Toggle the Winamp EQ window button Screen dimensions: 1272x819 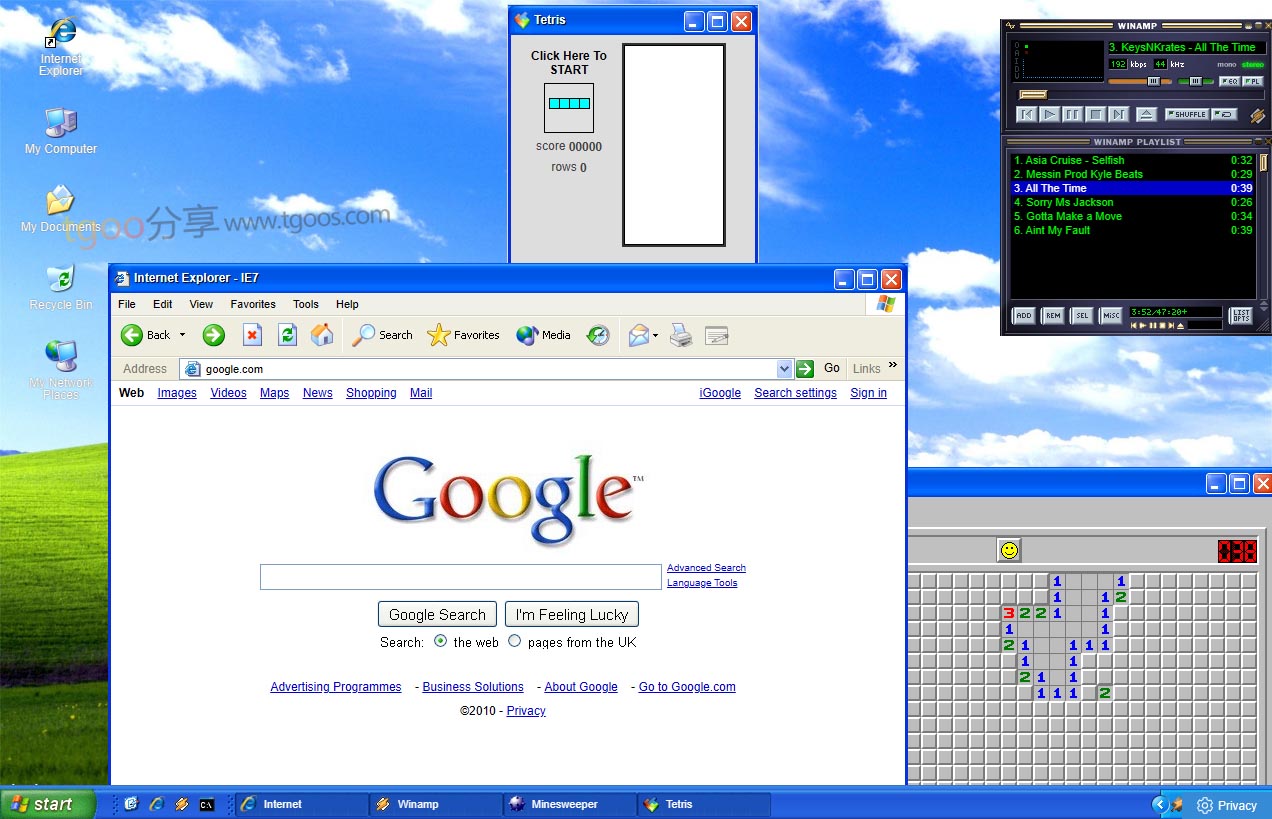coord(1229,81)
